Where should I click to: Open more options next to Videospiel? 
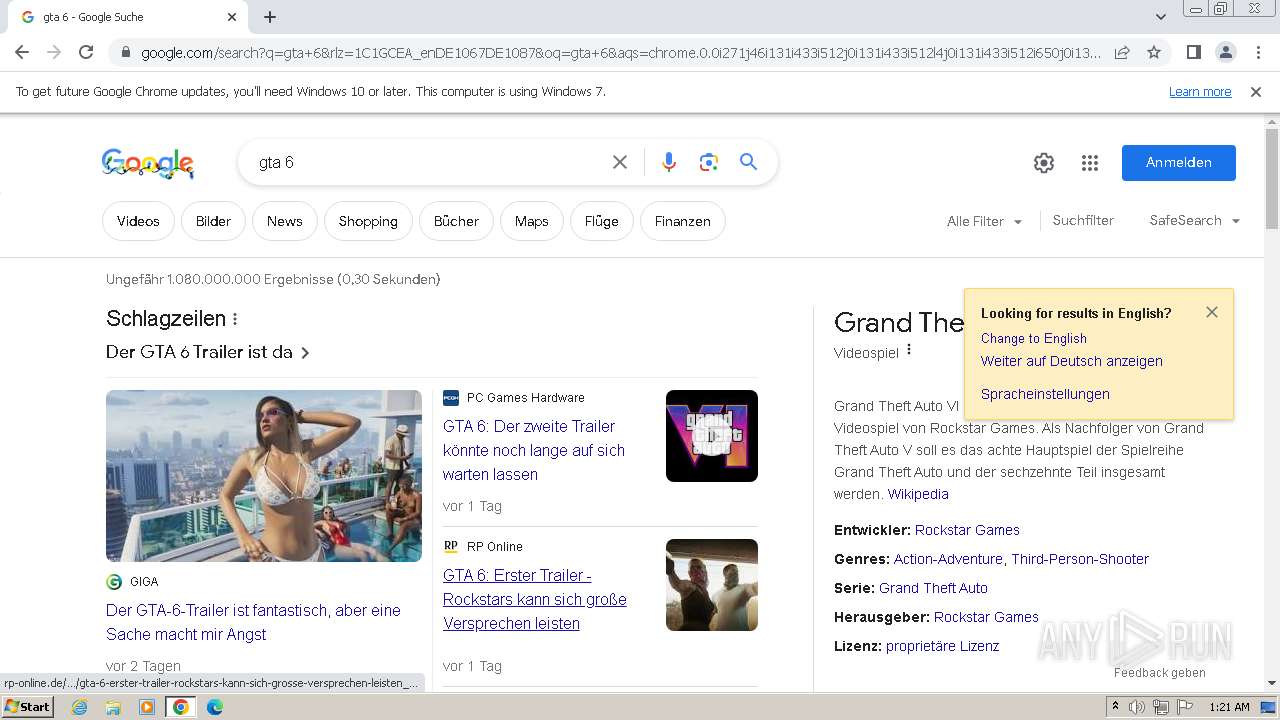909,351
